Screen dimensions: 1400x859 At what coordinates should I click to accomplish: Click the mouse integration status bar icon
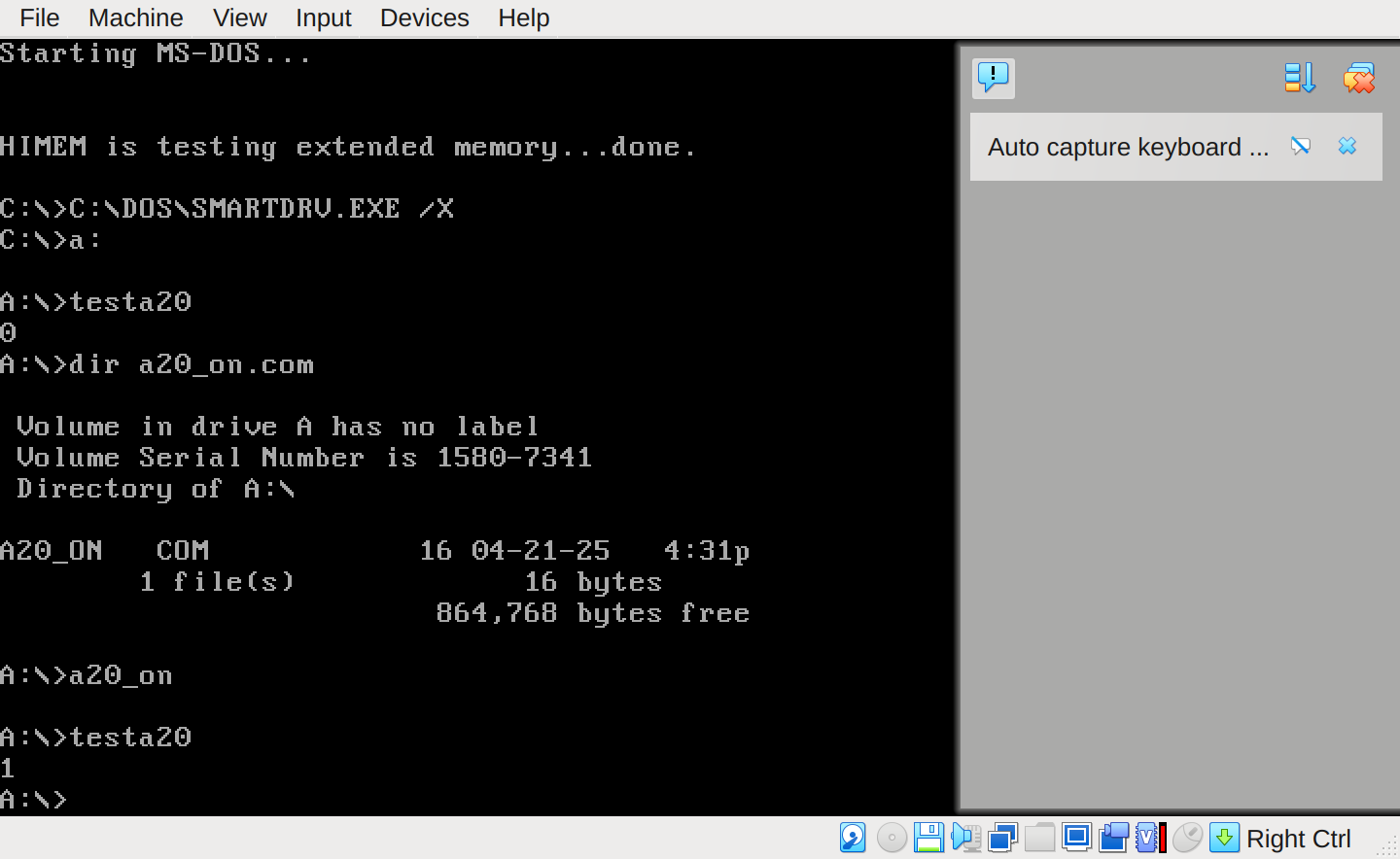pyautogui.click(x=1187, y=838)
